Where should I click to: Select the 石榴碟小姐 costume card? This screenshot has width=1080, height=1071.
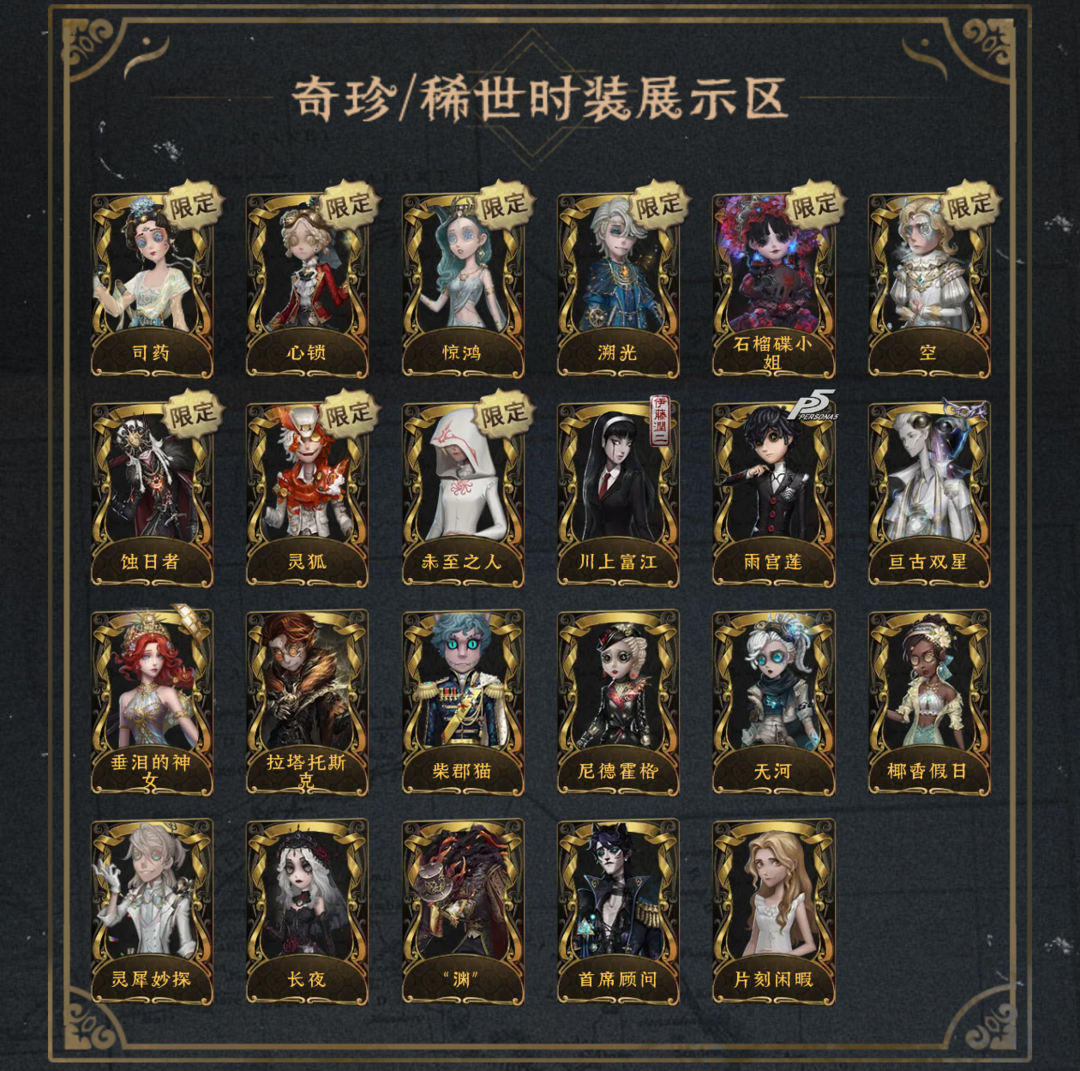point(773,285)
